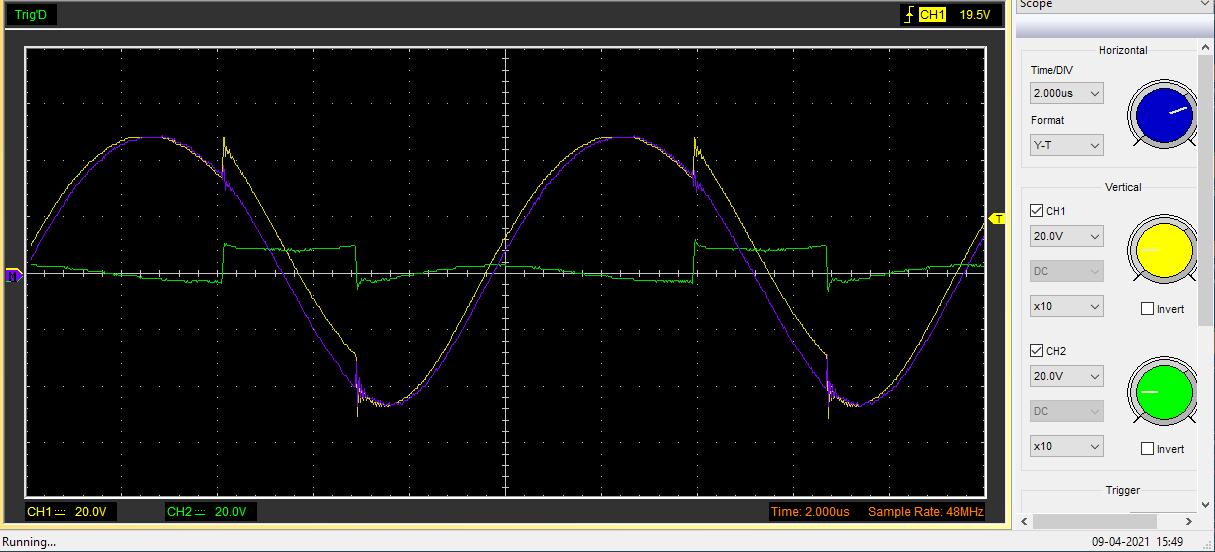Open the Scope dropdown at panel top
The height and width of the screenshot is (552, 1215).
(x=1114, y=5)
